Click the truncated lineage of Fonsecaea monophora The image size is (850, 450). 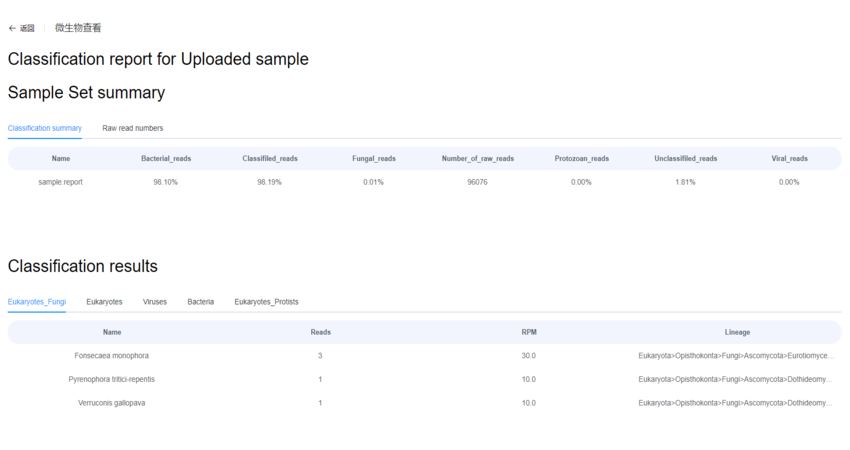click(735, 355)
